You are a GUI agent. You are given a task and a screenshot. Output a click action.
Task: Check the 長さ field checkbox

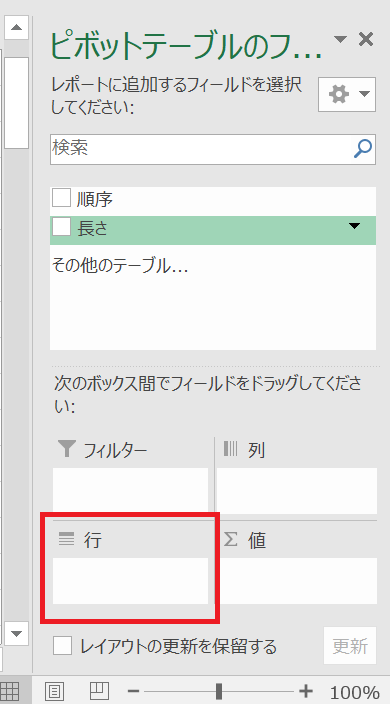pos(61,227)
